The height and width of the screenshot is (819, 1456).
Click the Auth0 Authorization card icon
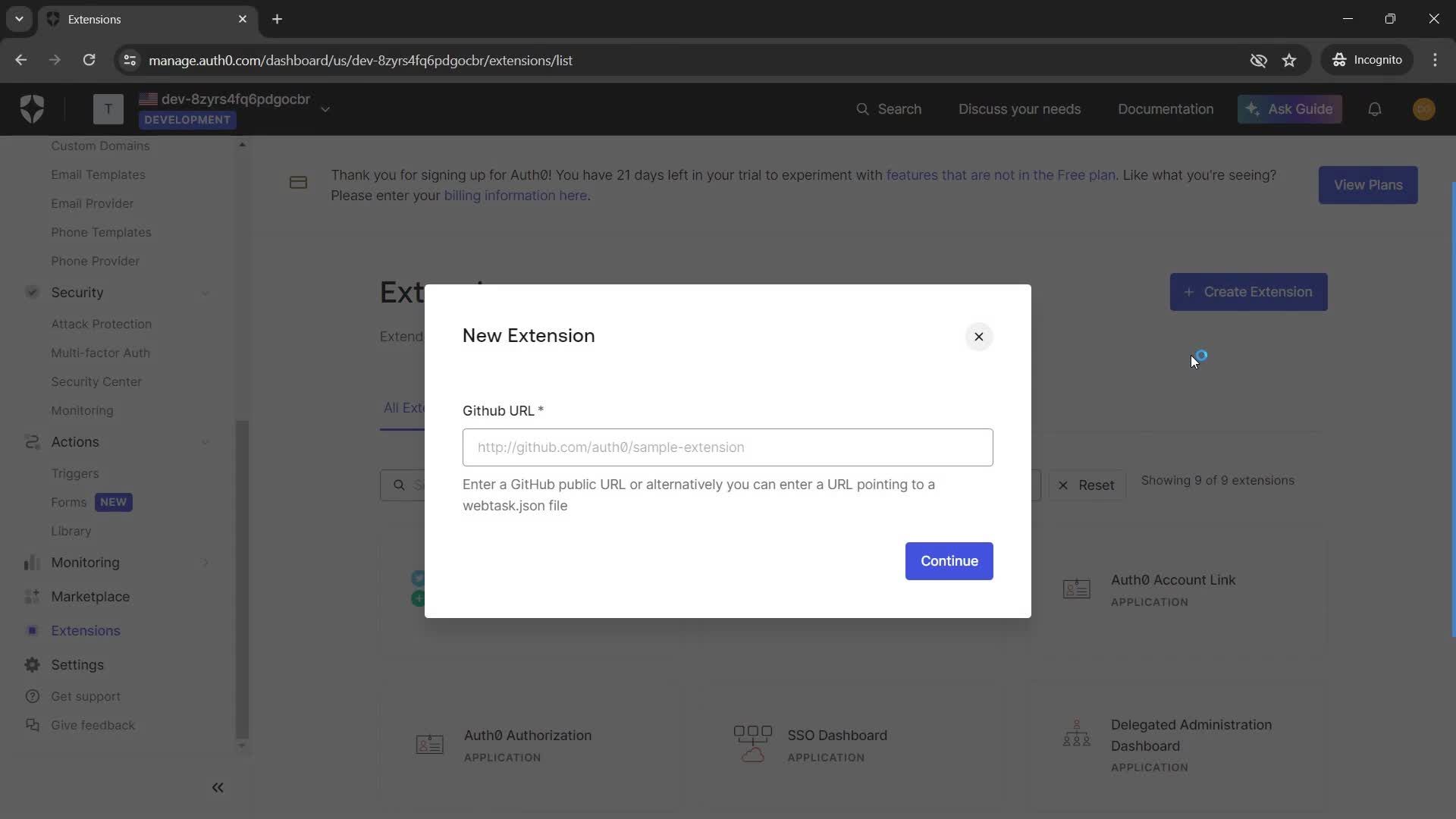429,745
